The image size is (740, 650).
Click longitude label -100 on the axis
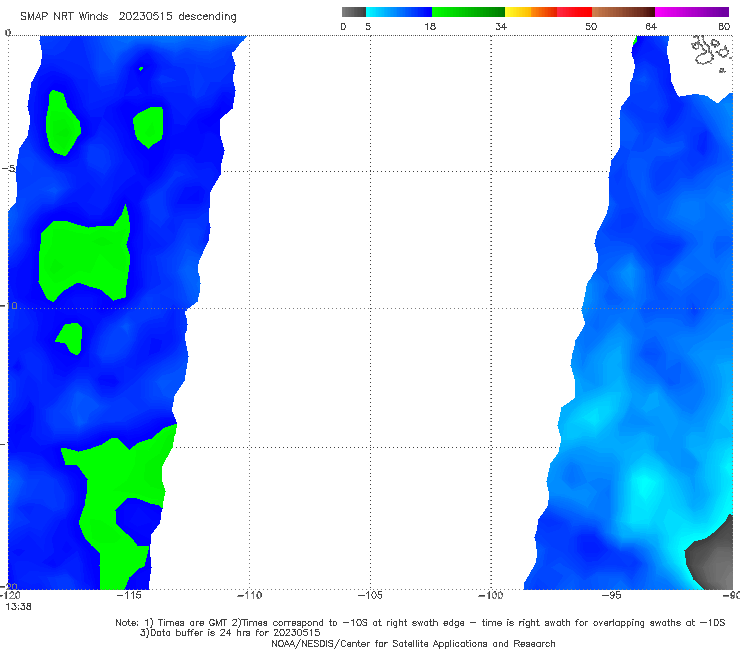(x=491, y=595)
